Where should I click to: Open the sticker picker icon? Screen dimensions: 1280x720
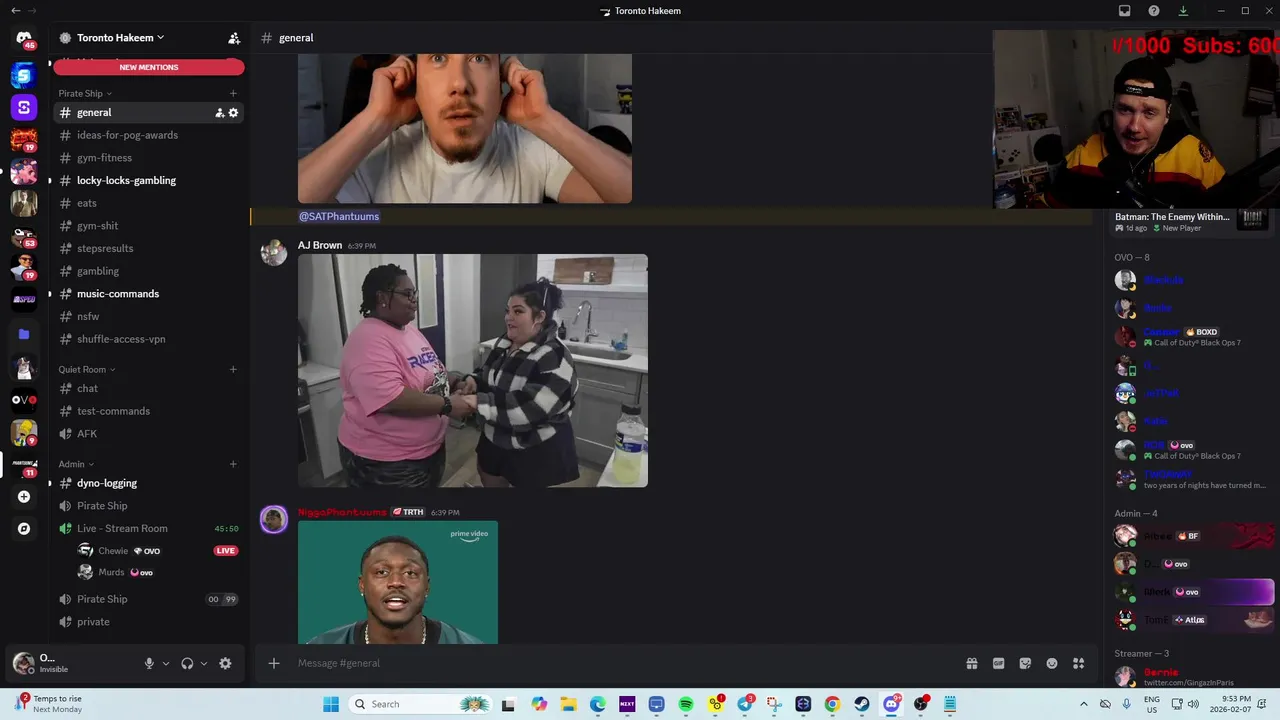(1025, 663)
